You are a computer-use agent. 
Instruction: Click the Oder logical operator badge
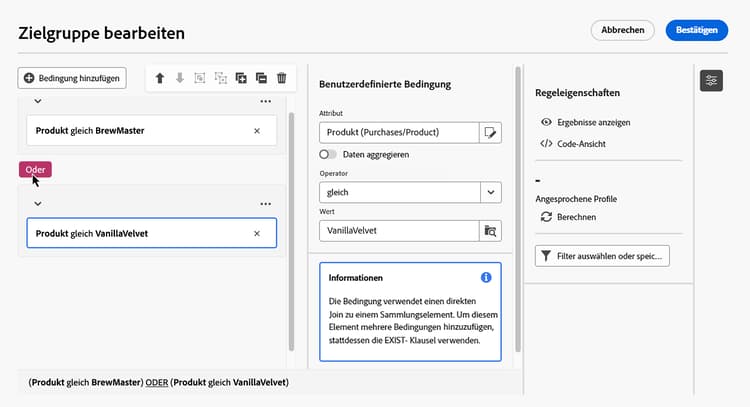[x=35, y=169]
